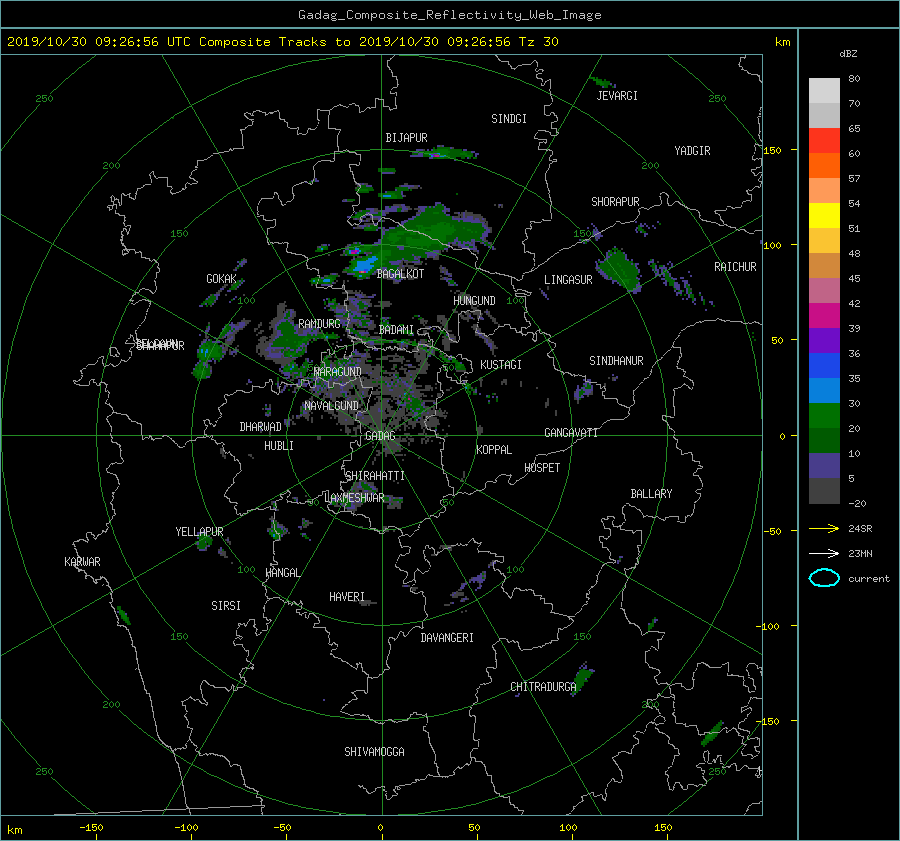Click the SINDGI city label
The width and height of the screenshot is (900, 841).
point(509,119)
